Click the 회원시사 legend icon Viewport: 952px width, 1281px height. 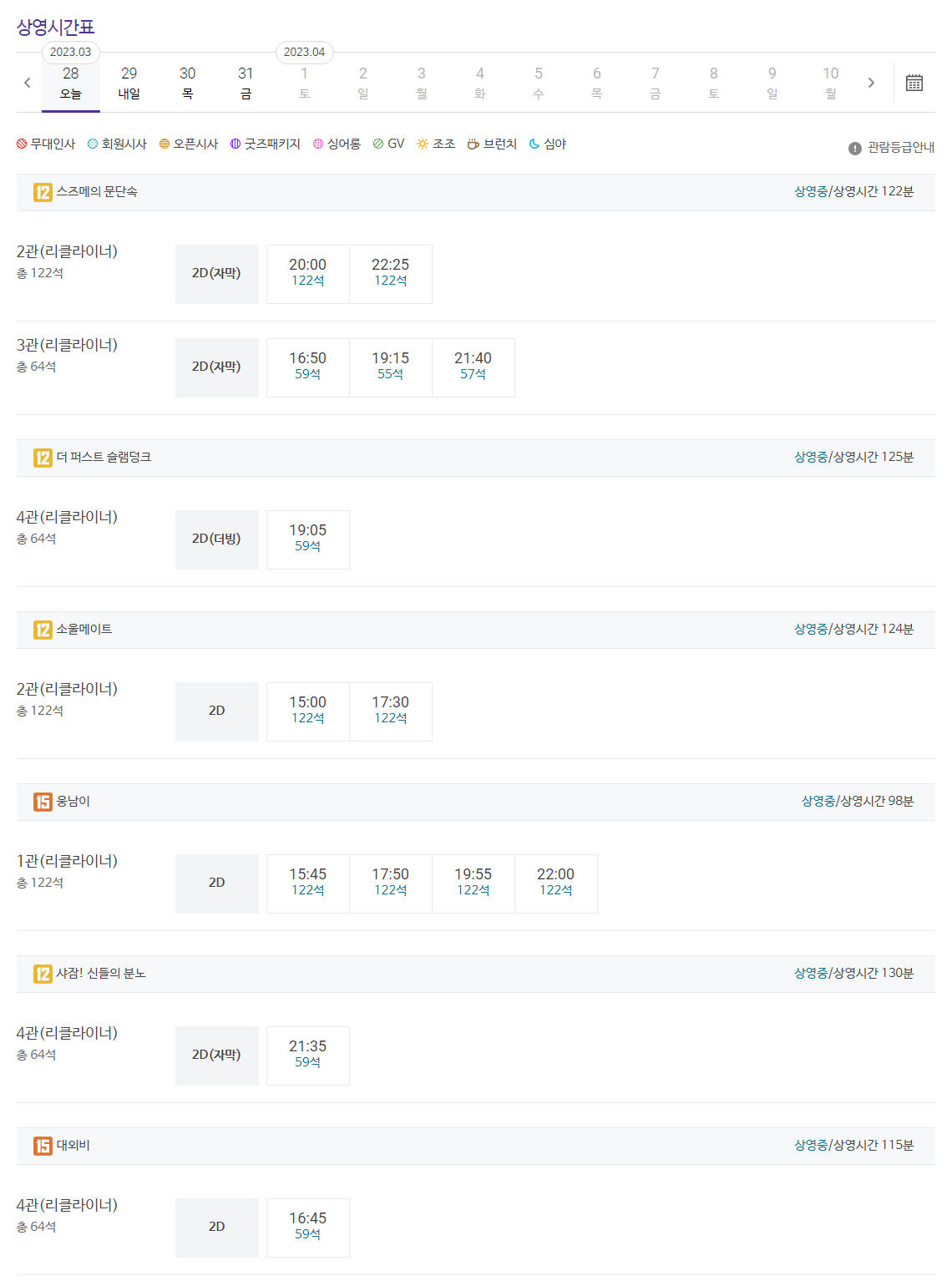pyautogui.click(x=93, y=144)
